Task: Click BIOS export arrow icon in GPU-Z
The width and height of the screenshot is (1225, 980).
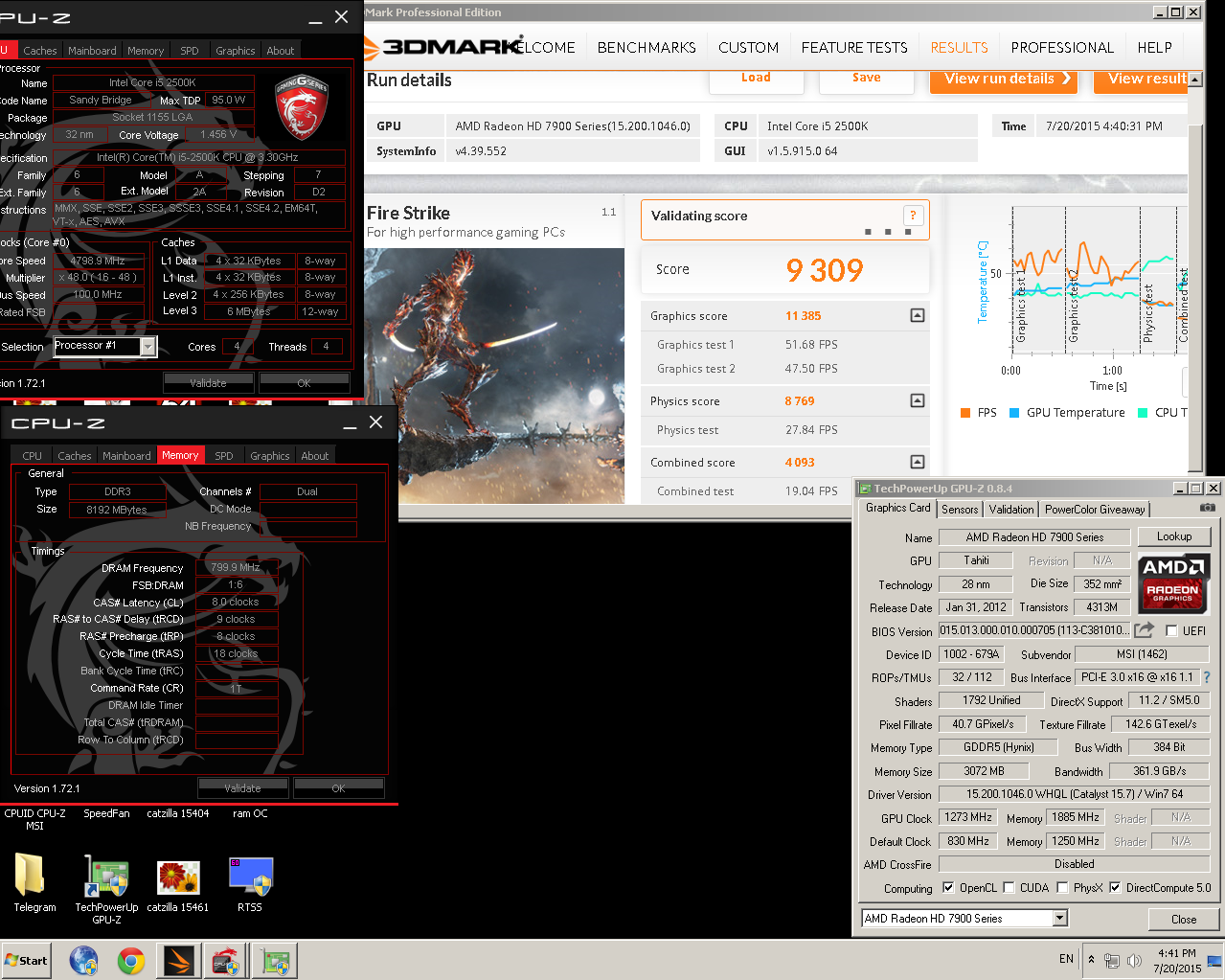Action: point(1145,630)
